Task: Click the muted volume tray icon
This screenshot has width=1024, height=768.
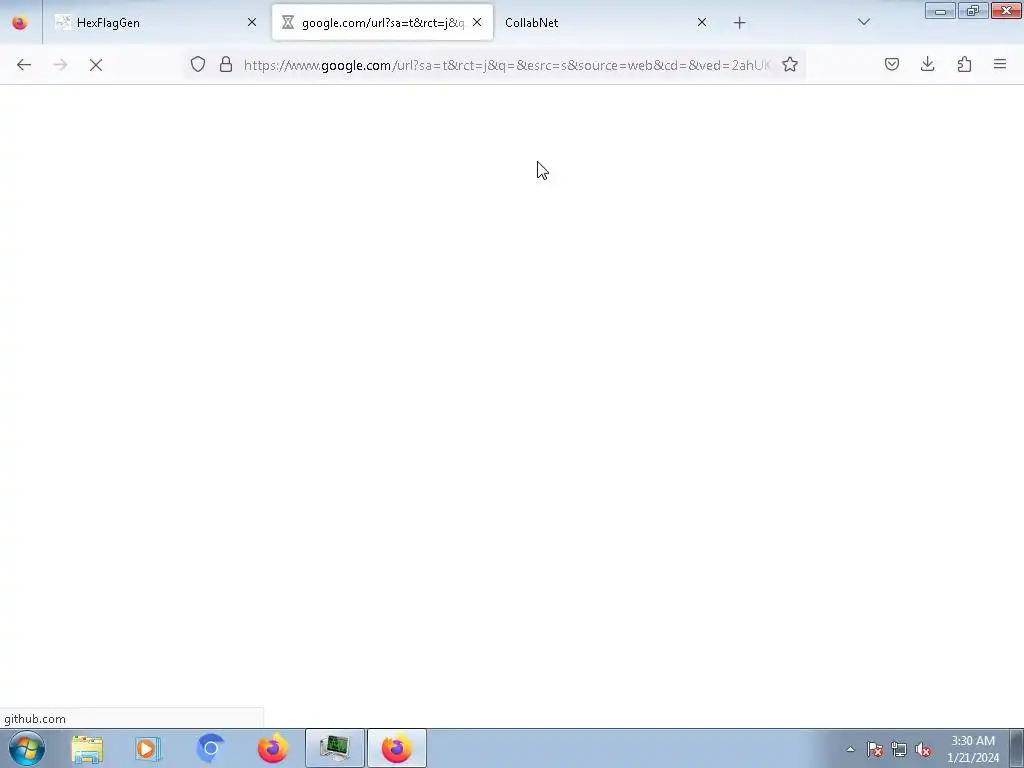Action: click(923, 749)
